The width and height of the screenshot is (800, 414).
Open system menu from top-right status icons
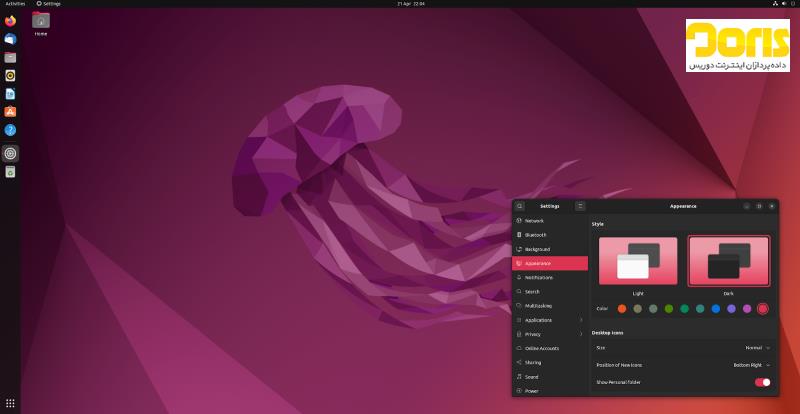tap(784, 4)
